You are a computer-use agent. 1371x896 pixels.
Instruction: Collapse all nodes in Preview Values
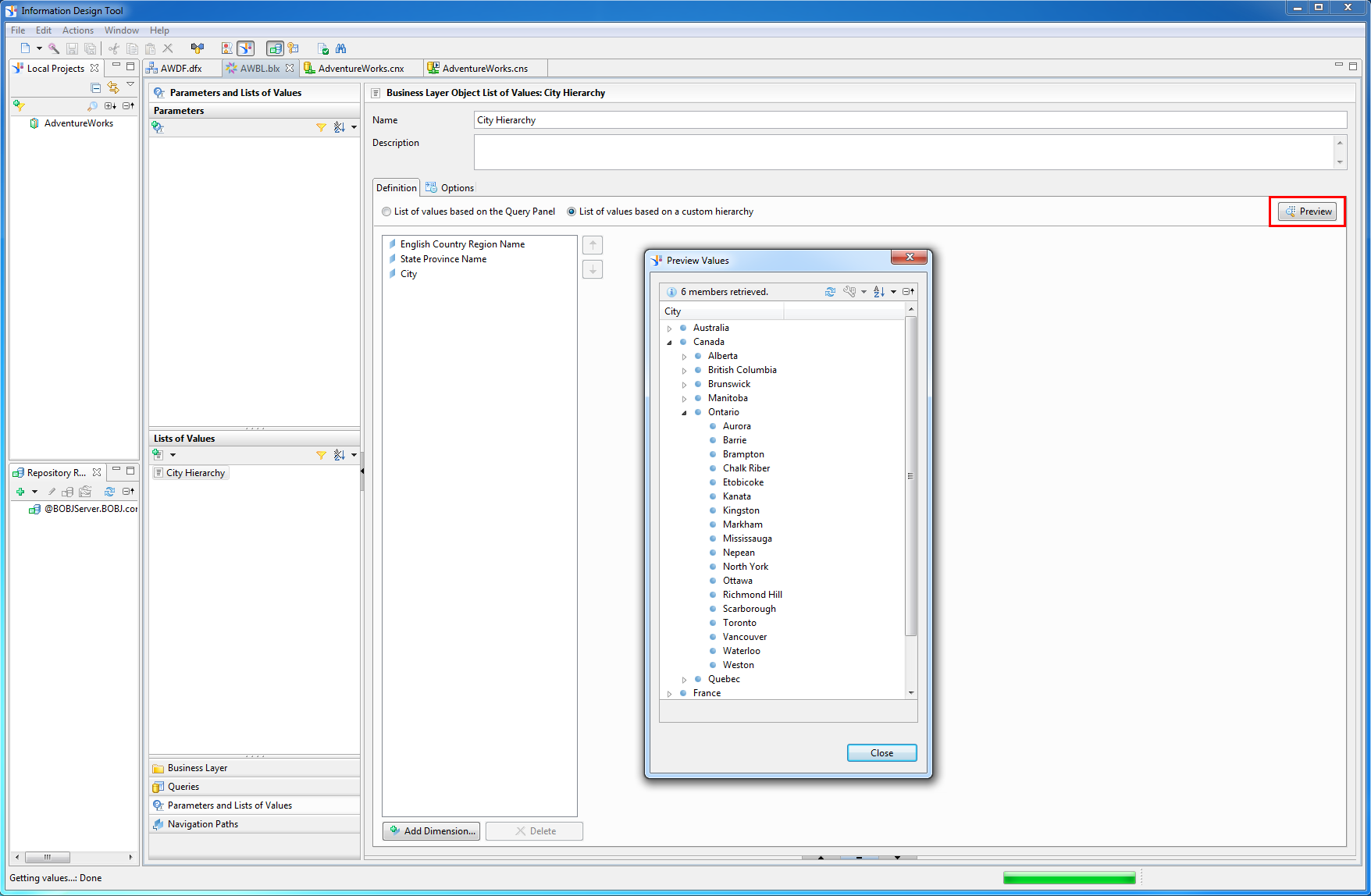(x=908, y=292)
